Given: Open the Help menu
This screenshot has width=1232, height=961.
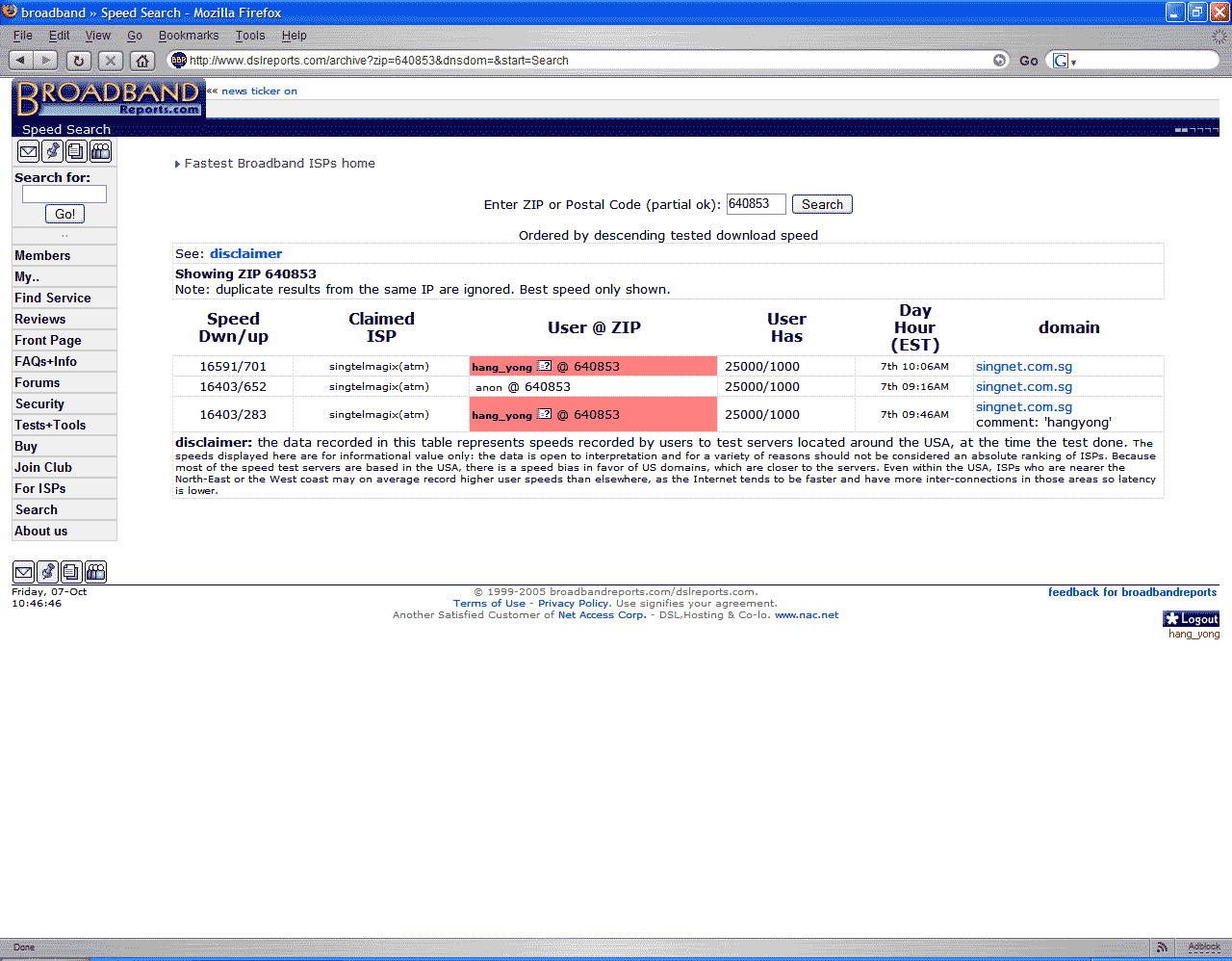Looking at the screenshot, I should [x=295, y=36].
